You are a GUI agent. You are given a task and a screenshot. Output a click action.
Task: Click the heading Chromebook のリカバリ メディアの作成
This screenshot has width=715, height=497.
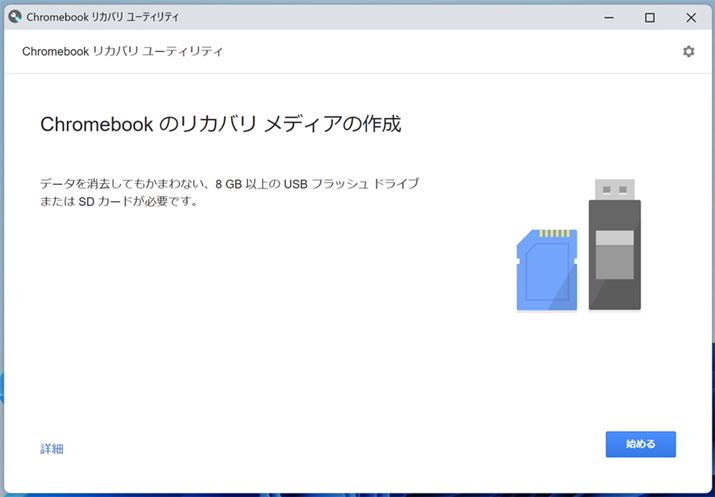click(x=220, y=125)
